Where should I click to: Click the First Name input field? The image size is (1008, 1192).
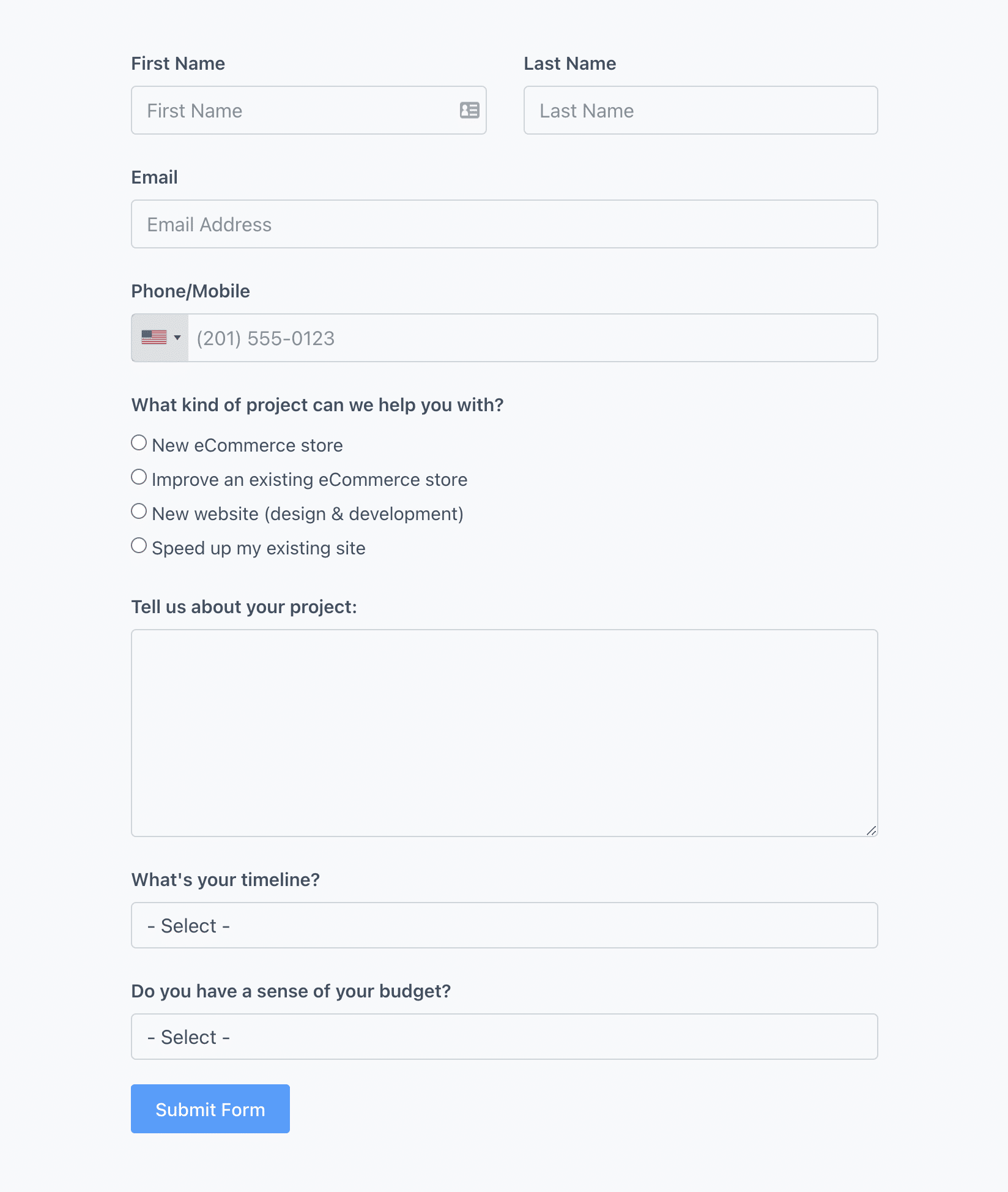[275, 110]
